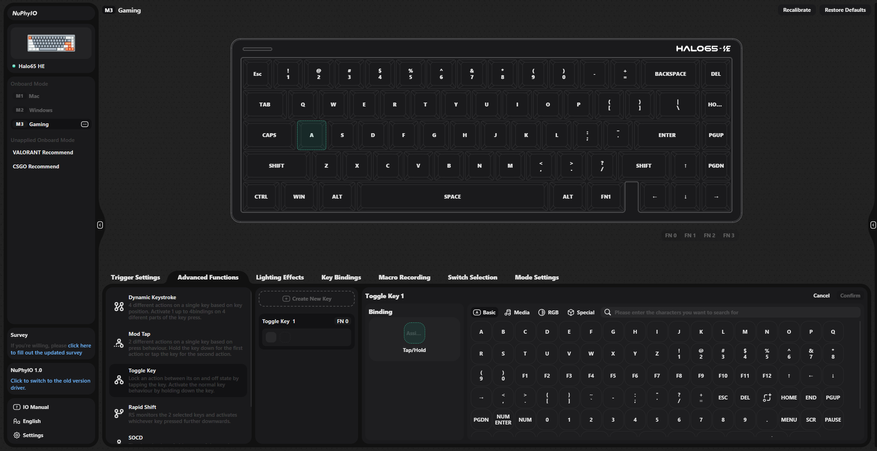Click the Recalibrate button
Viewport: 877px width, 451px height.
coord(796,10)
